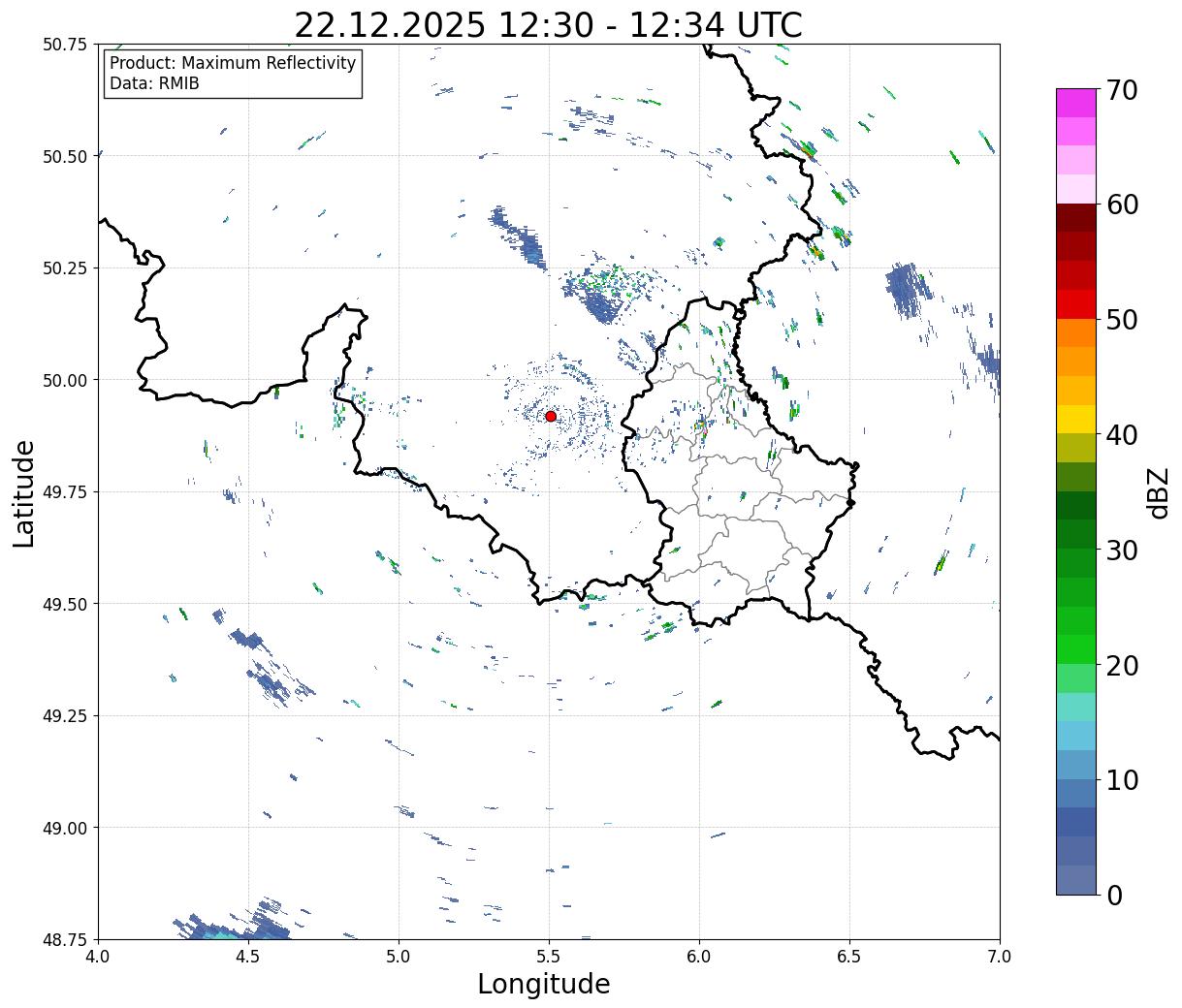Click the 'Latitude' axis label
This screenshot has height=1008, width=1182.
tap(24, 492)
